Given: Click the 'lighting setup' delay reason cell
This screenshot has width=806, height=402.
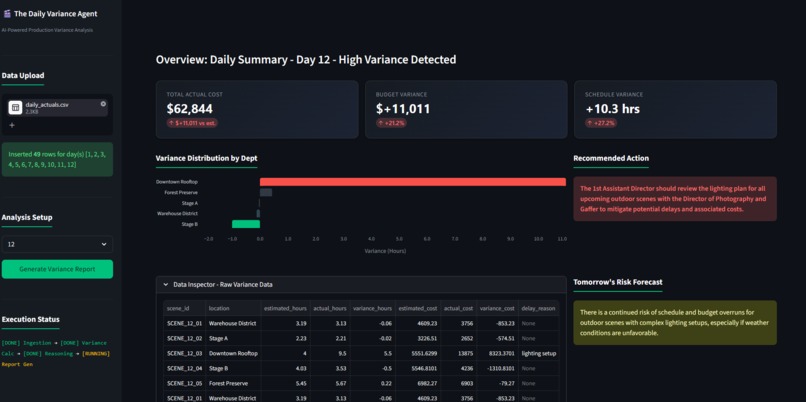Looking at the screenshot, I should tap(538, 354).
